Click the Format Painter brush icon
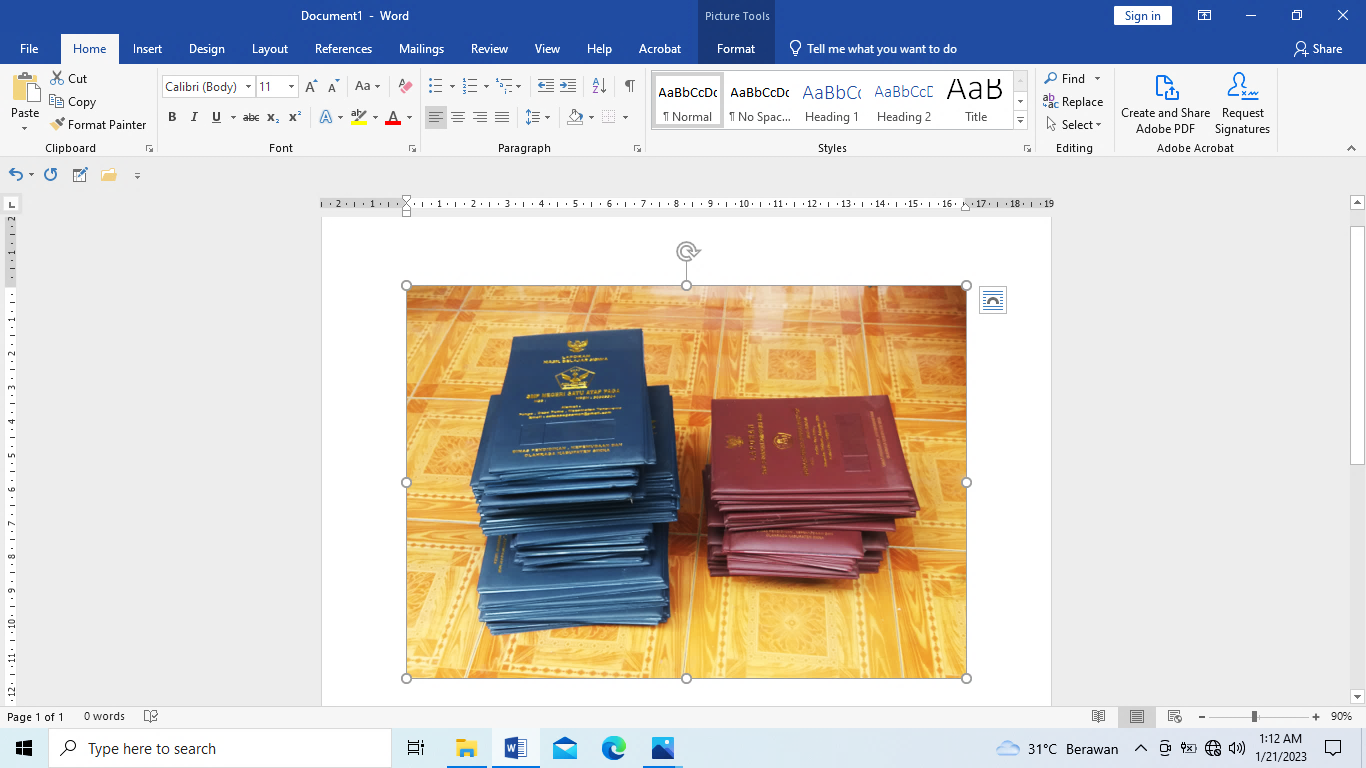This screenshot has width=1366, height=768. point(57,125)
